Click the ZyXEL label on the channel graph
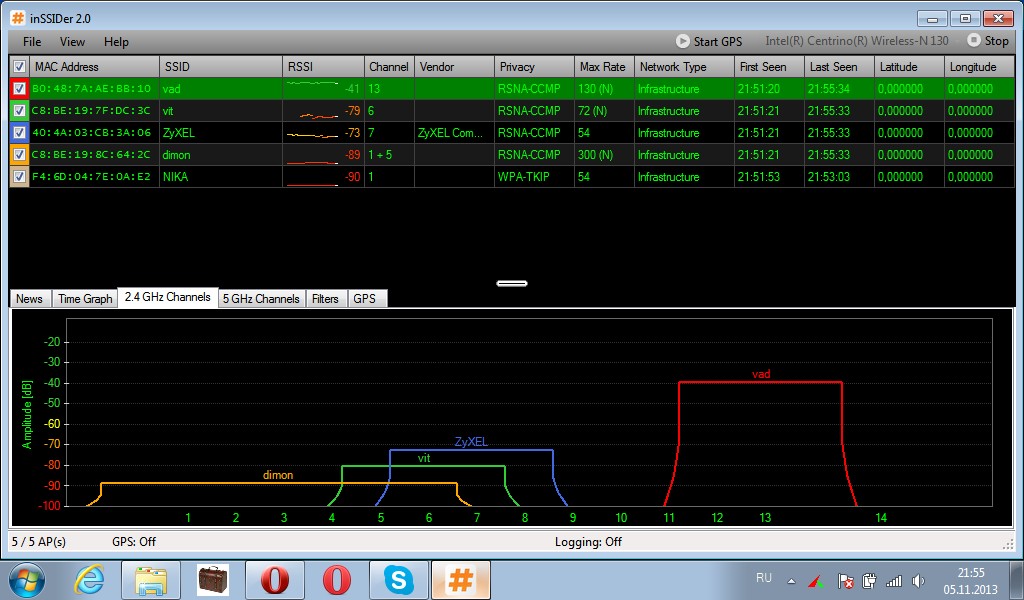The image size is (1024, 600). tap(471, 442)
